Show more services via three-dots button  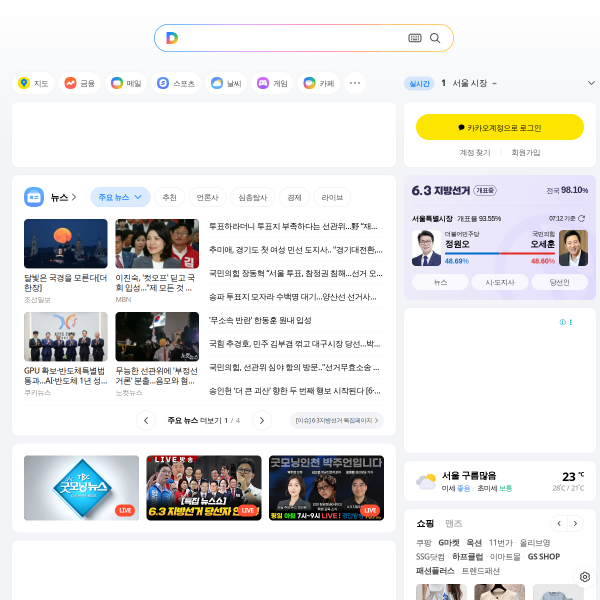(355, 83)
